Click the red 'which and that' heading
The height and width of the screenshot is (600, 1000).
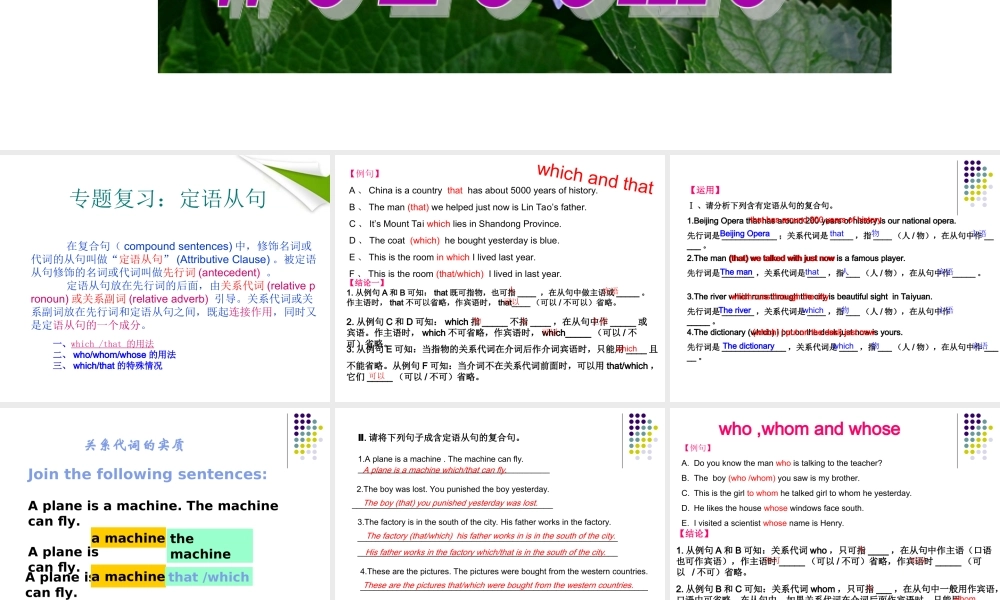[595, 178]
